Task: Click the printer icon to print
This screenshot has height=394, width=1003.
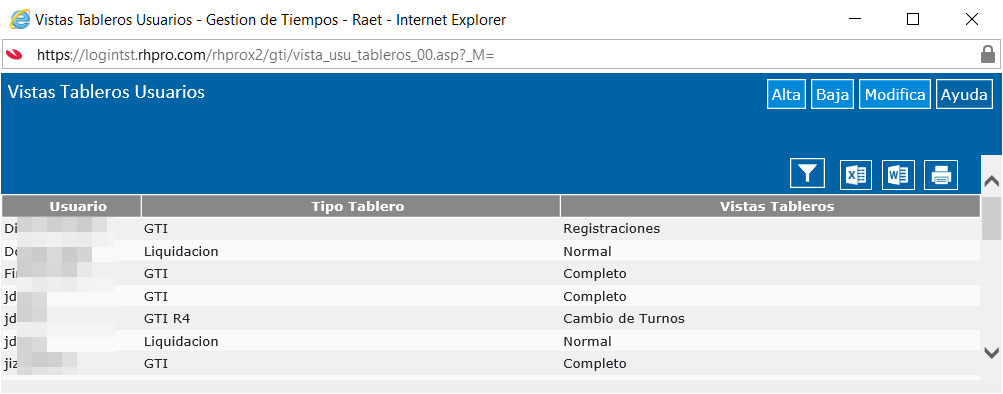Action: [942, 175]
